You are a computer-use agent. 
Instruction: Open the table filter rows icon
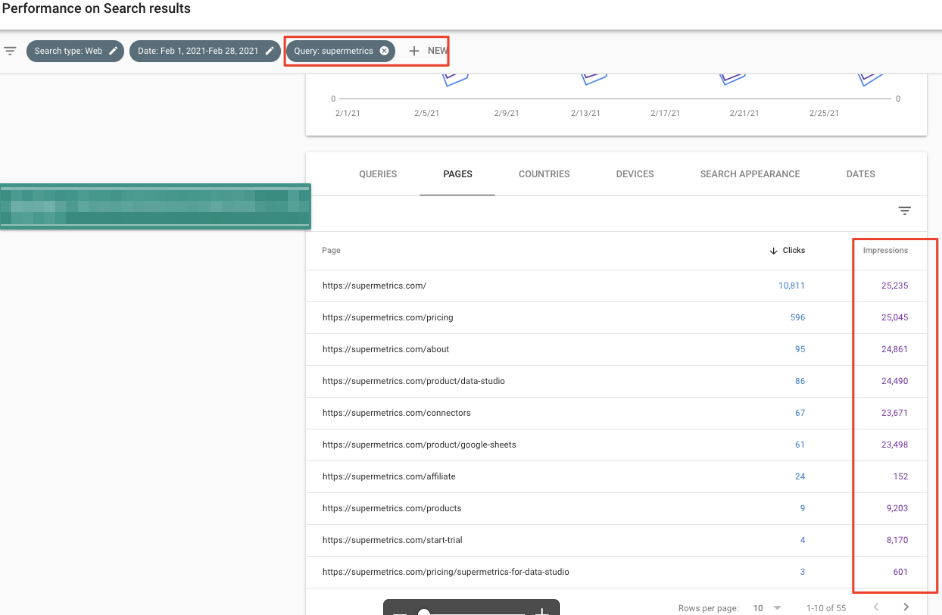[904, 211]
